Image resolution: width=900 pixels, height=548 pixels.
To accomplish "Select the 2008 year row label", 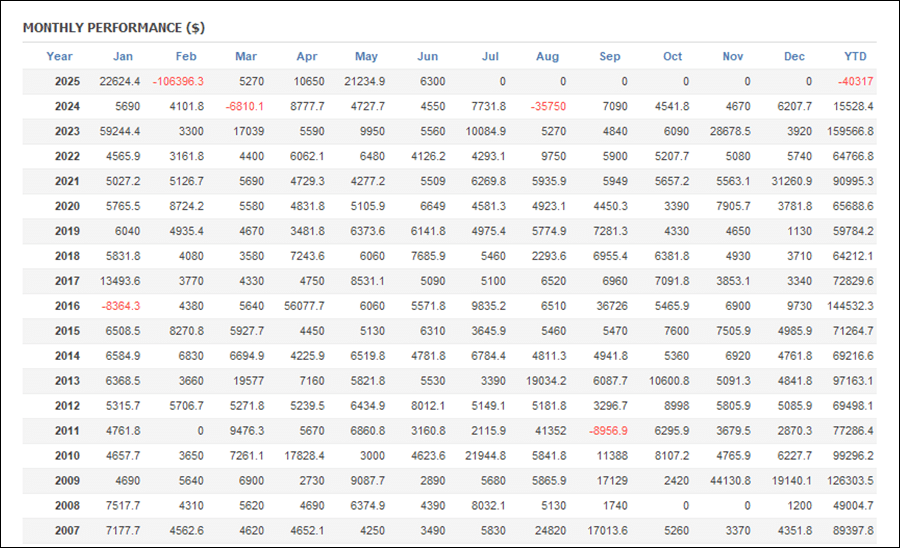I will click(x=67, y=506).
